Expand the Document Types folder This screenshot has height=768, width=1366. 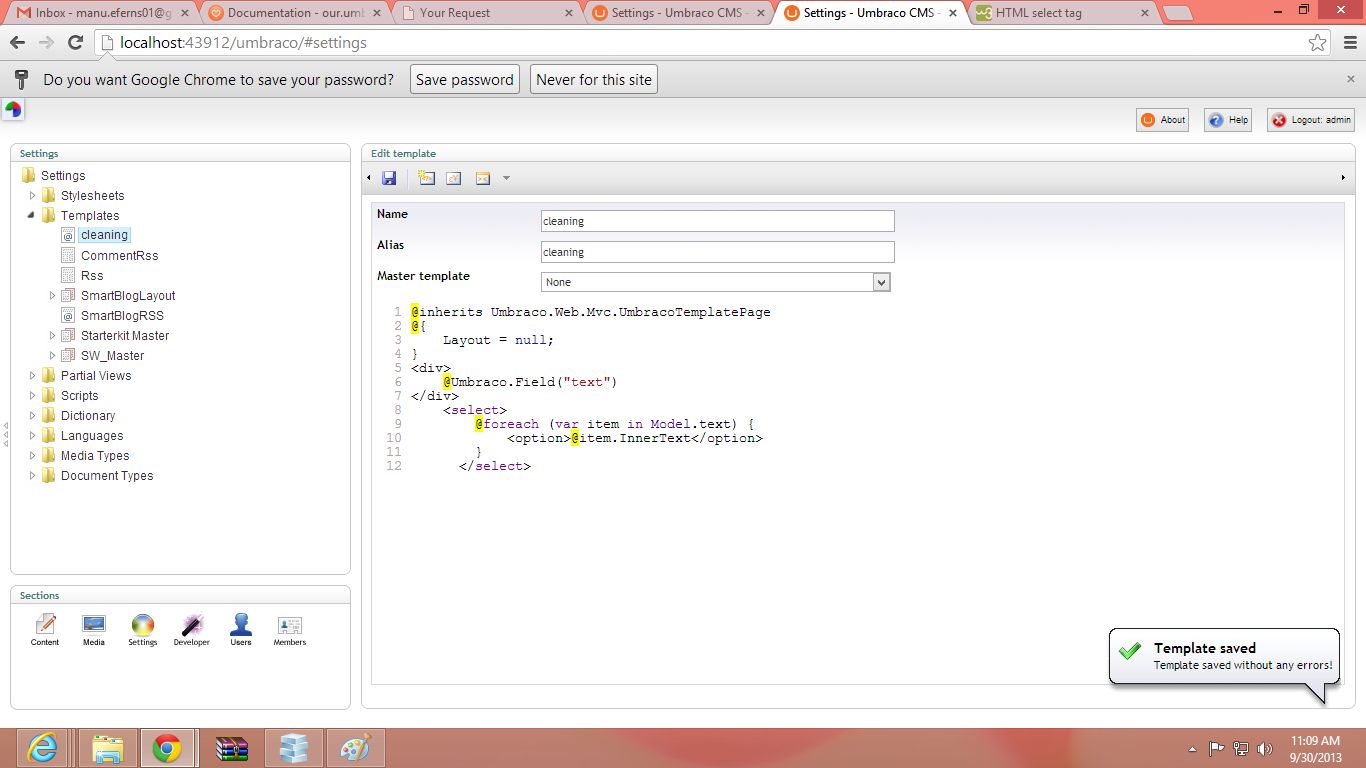[x=32, y=475]
